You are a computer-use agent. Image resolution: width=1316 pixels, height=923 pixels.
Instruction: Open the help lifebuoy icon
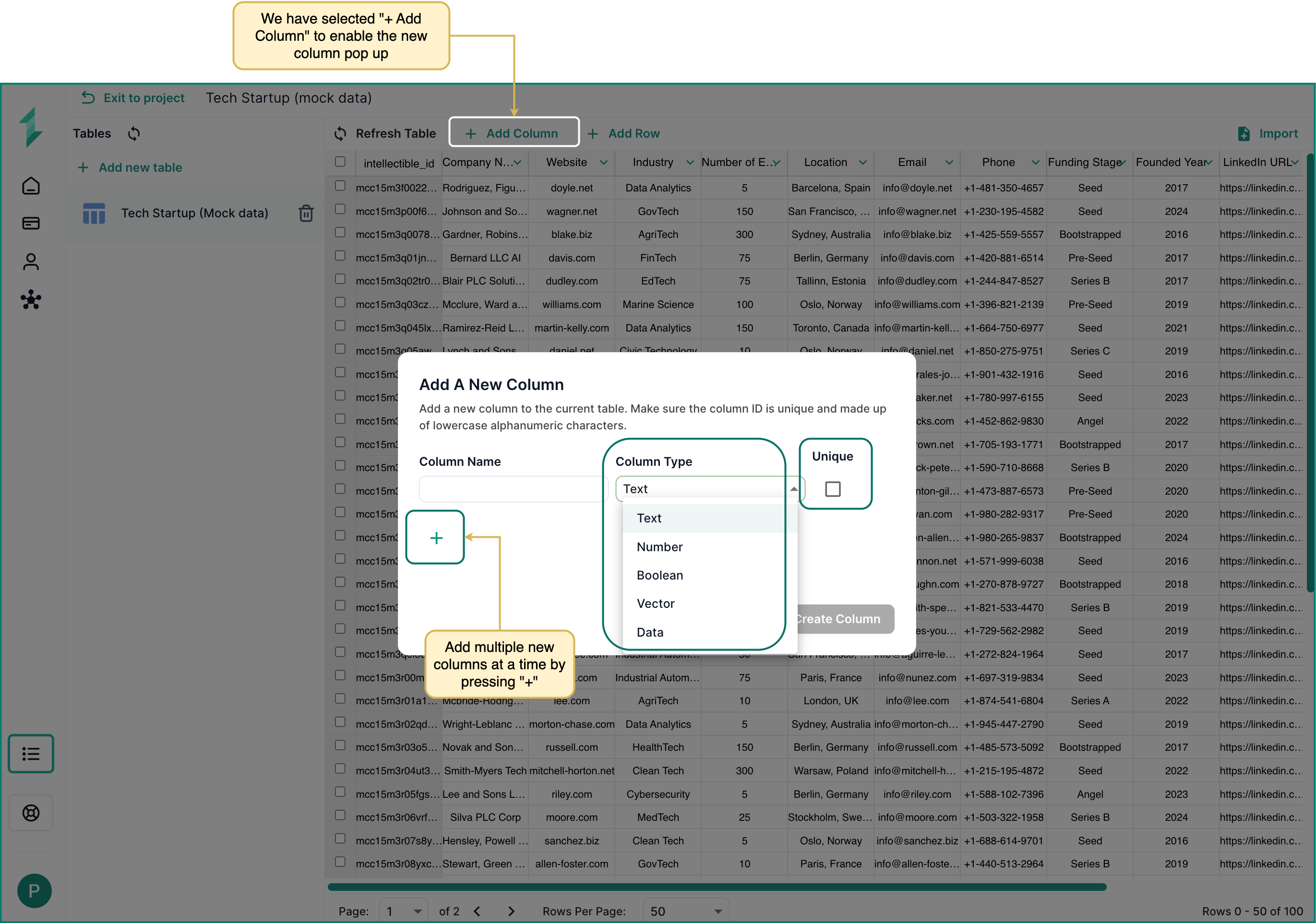31,813
